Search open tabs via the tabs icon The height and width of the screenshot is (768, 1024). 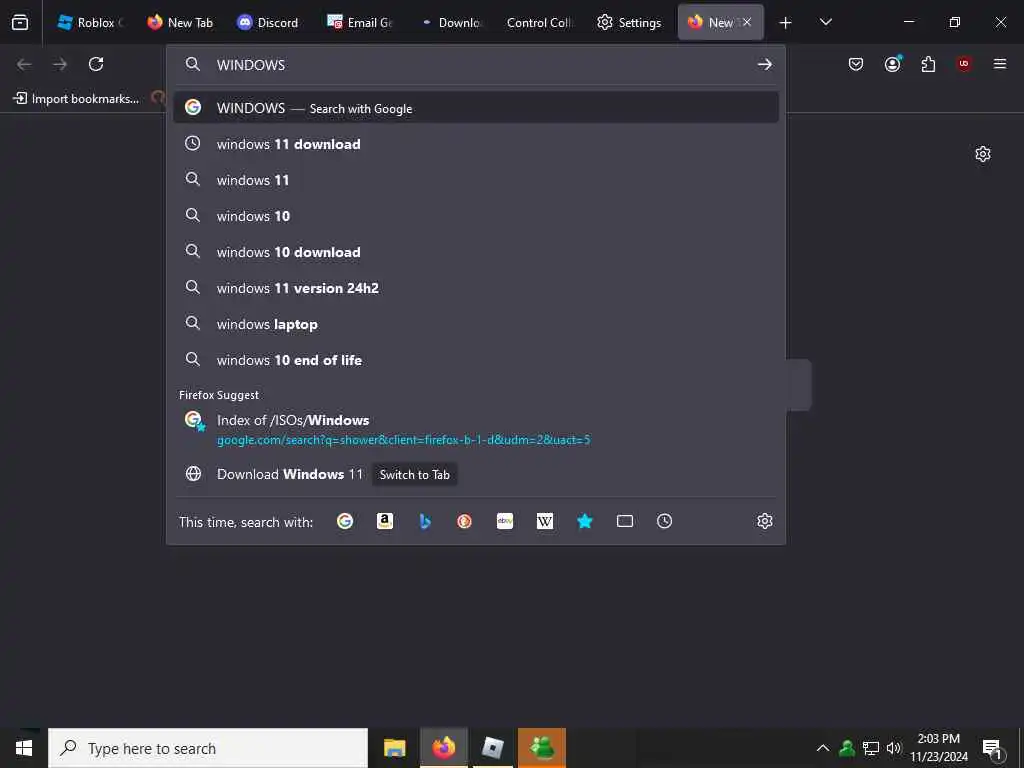click(625, 521)
